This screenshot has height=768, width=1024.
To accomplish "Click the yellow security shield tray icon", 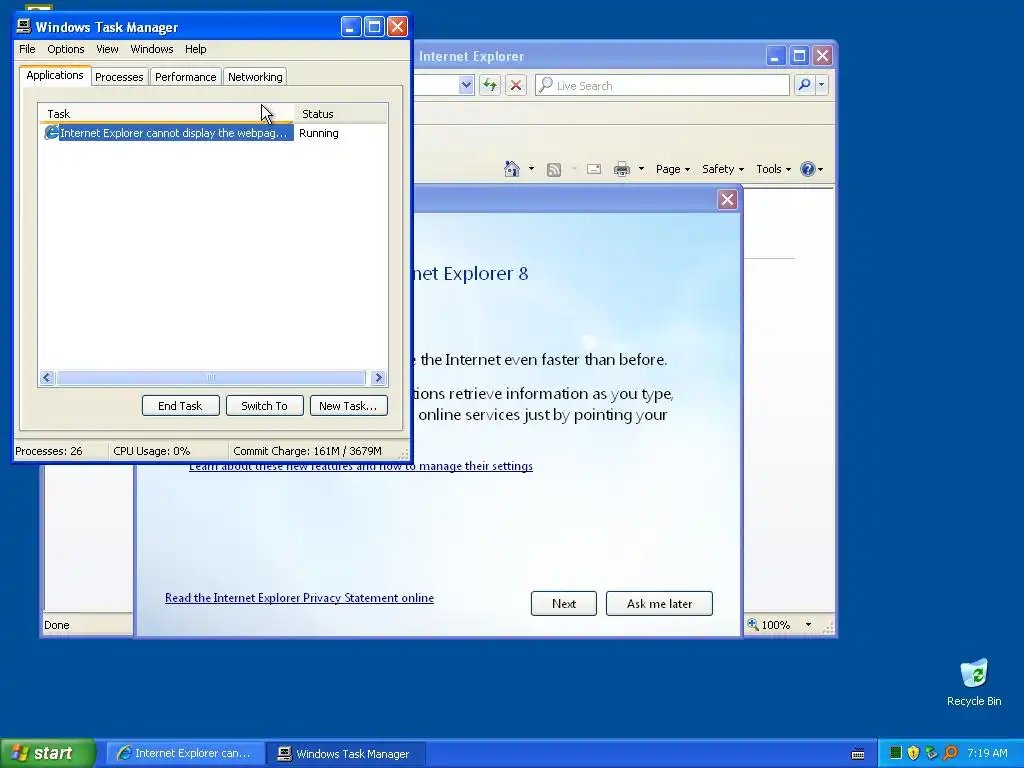I will coord(913,753).
